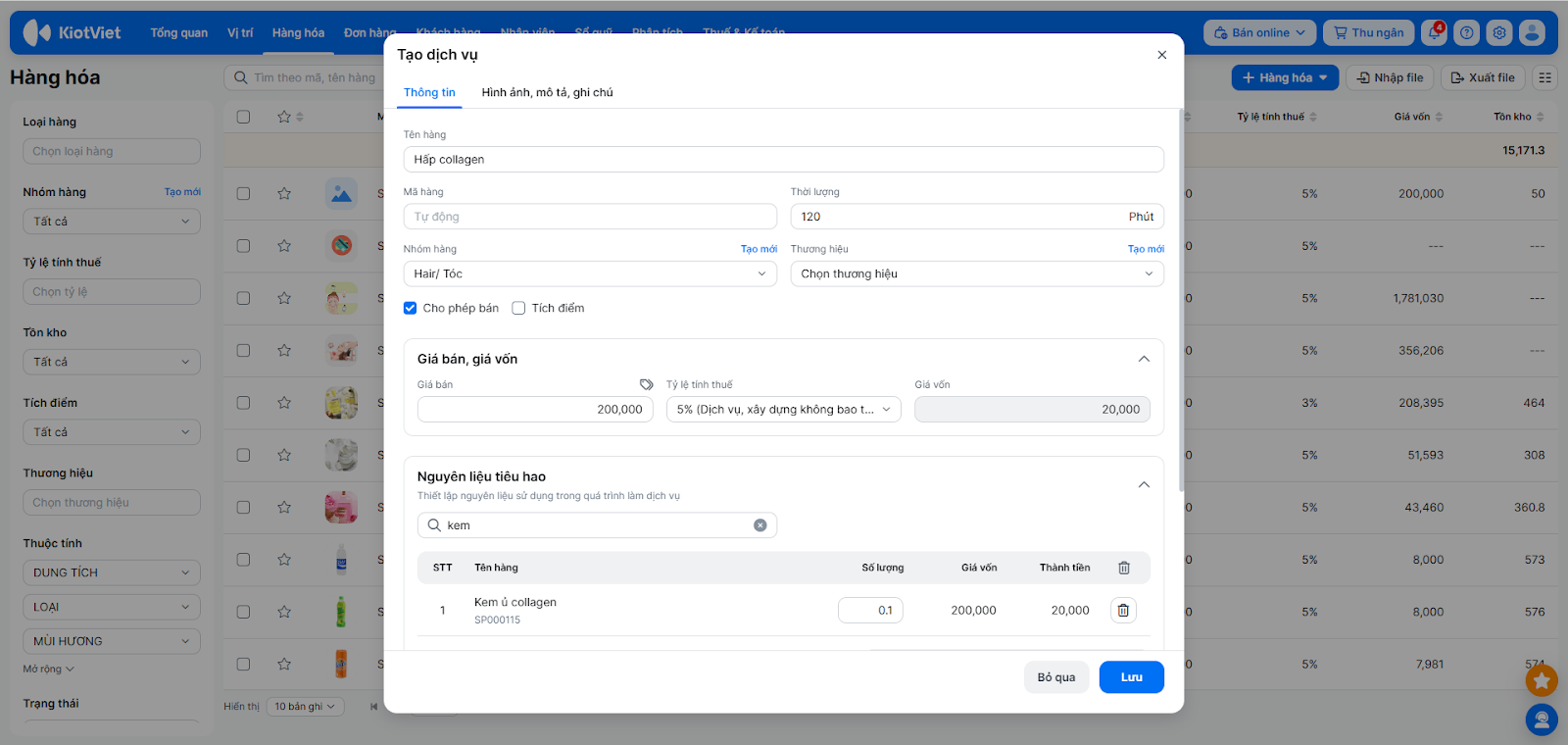1568x745 pixels.
Task: Tick the select-all checkbox in table header
Action: pyautogui.click(x=243, y=117)
